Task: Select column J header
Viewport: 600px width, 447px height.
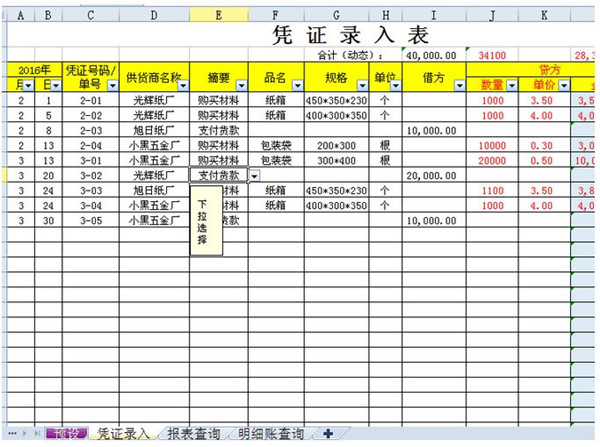Action: (492, 15)
